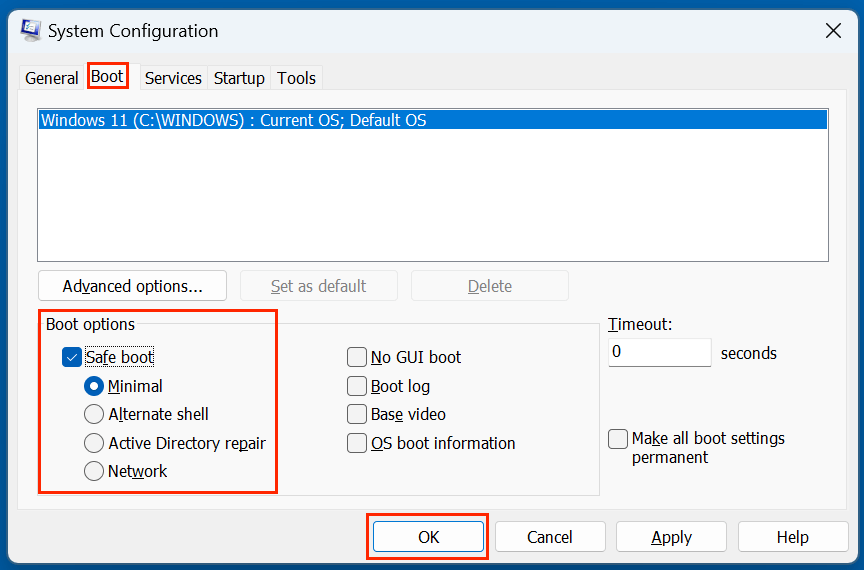
Task: Switch to the General tab
Action: pos(51,78)
